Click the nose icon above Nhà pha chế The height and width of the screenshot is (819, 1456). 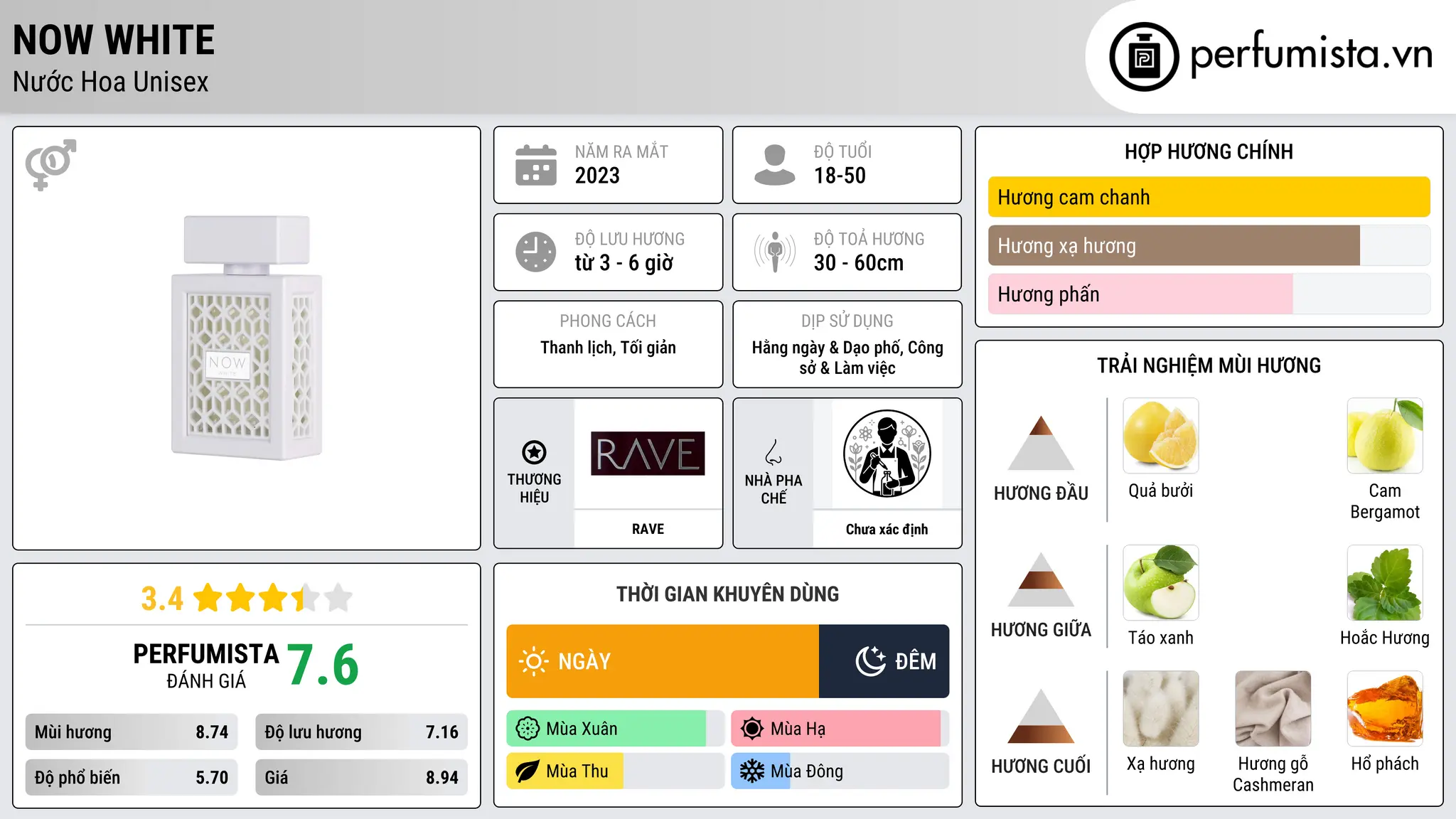point(773,452)
